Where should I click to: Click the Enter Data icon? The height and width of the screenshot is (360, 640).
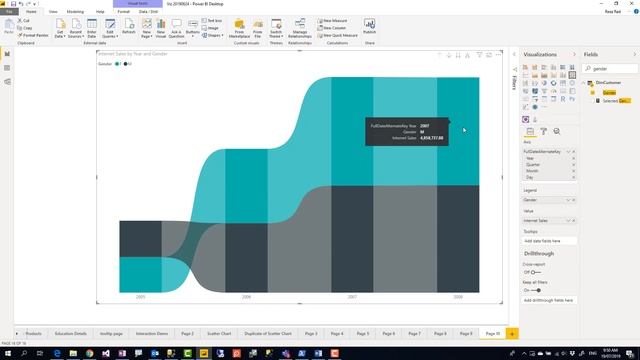point(92,28)
